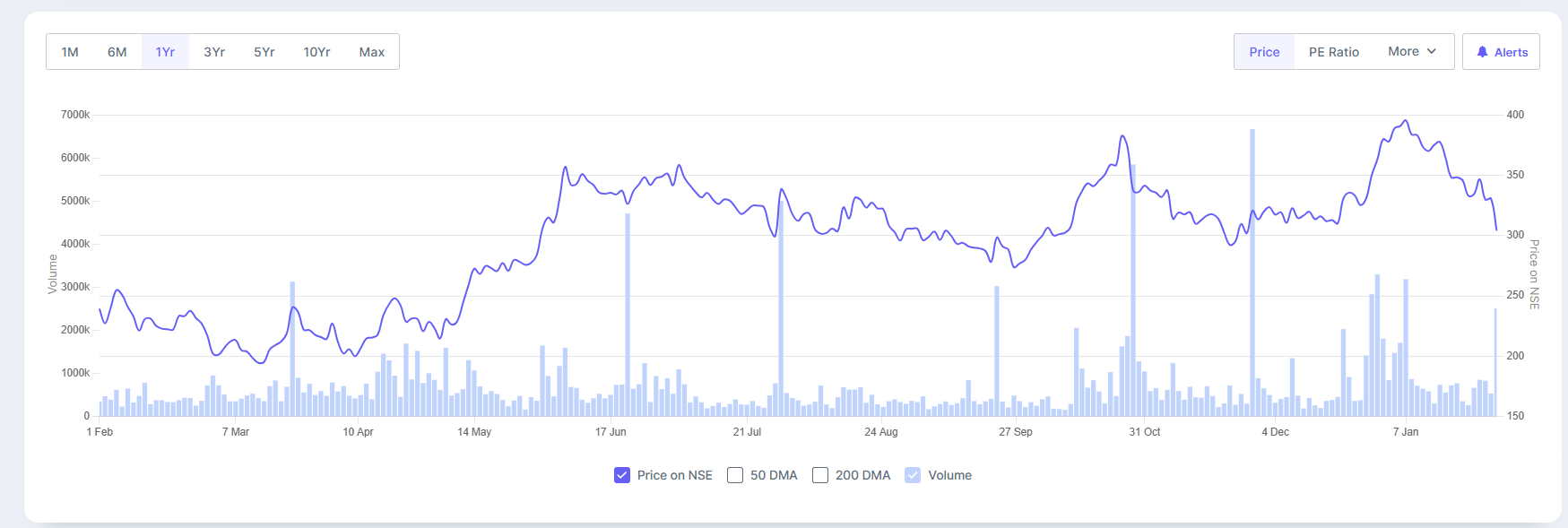The width and height of the screenshot is (1568, 528).
Task: Click the Alerts bell icon
Action: pyautogui.click(x=1483, y=52)
